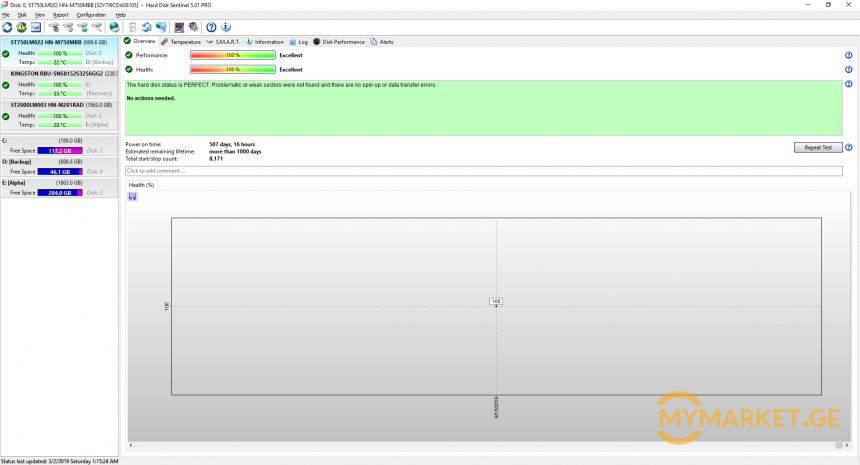Click the green check beside ST2000LM003 disk
860x465 pixels.
(5, 116)
